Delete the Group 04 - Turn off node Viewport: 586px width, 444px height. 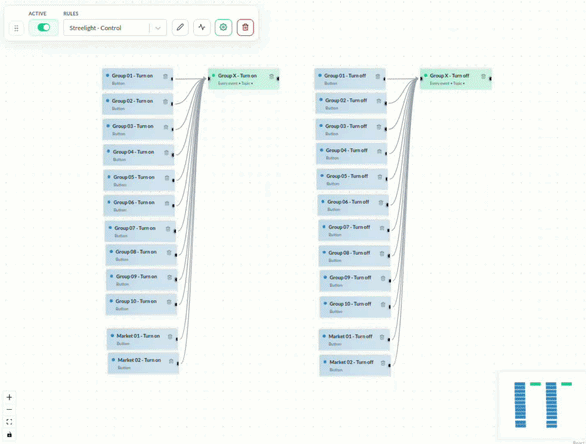tap(379, 151)
